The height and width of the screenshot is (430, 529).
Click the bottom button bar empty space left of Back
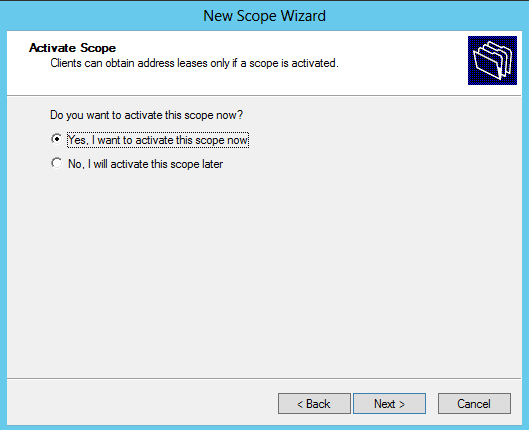click(x=142, y=403)
